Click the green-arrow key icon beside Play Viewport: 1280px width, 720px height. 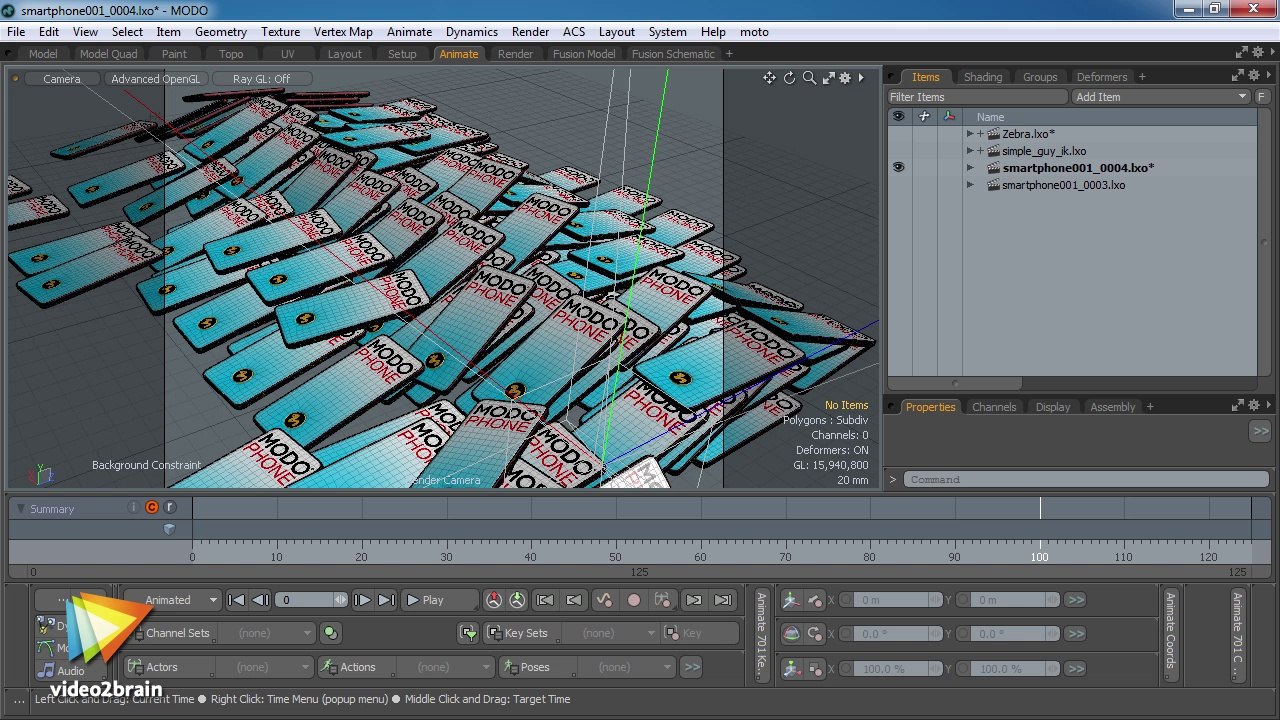517,600
